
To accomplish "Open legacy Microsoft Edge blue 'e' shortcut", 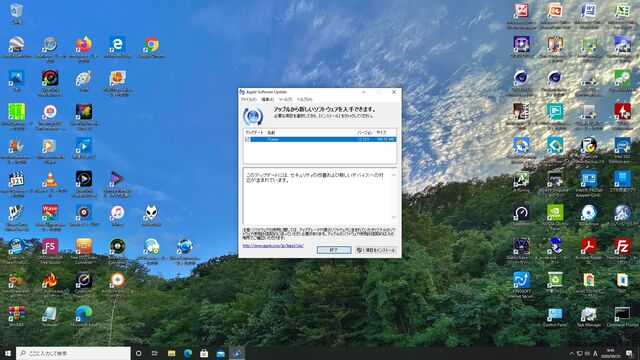I will click(117, 44).
